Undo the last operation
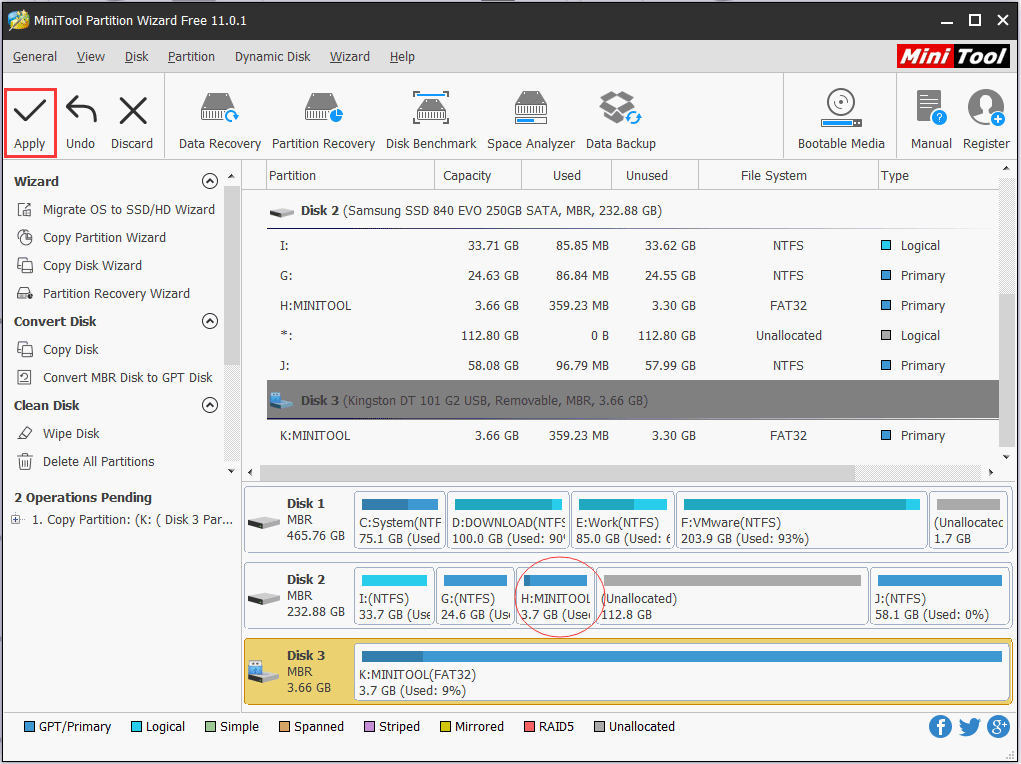Viewport: 1021px width, 764px height. click(81, 122)
